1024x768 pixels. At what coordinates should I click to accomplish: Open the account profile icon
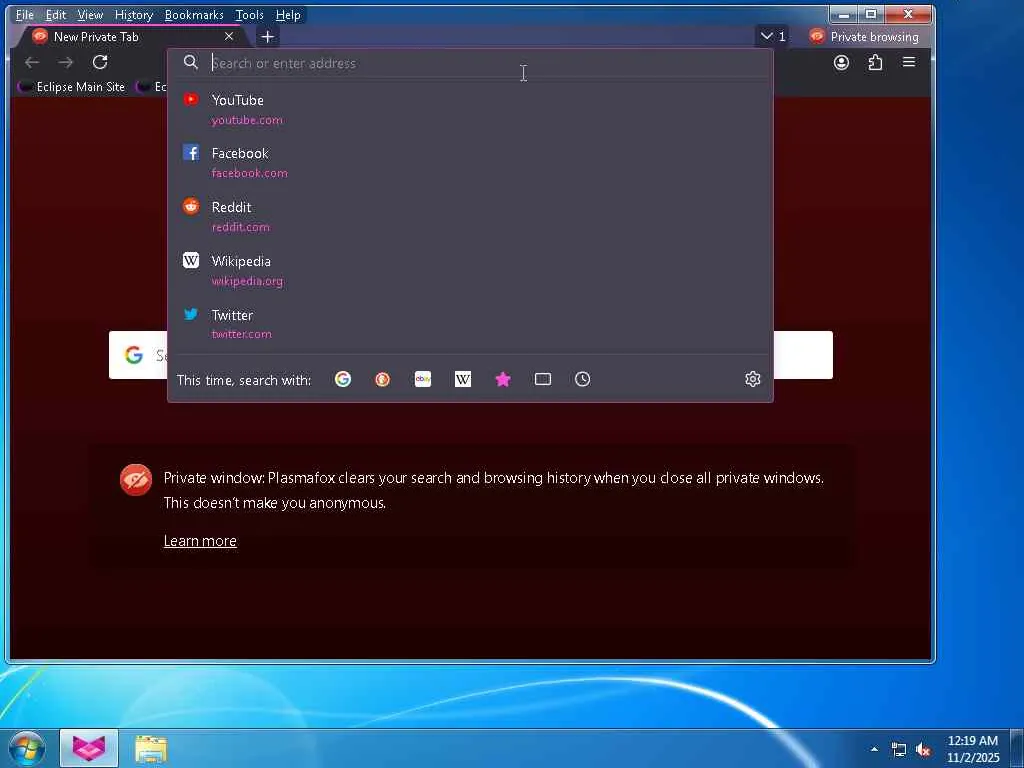click(841, 63)
